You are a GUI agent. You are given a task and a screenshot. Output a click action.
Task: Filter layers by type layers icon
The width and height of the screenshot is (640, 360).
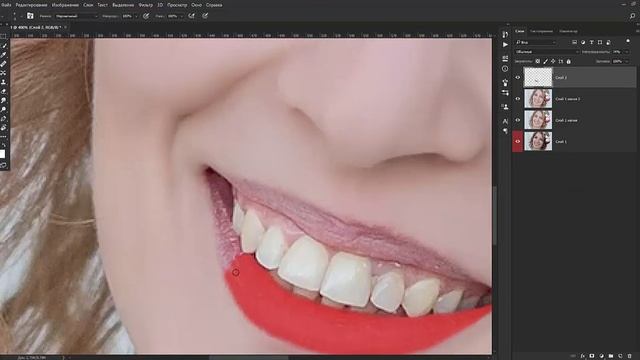(591, 42)
